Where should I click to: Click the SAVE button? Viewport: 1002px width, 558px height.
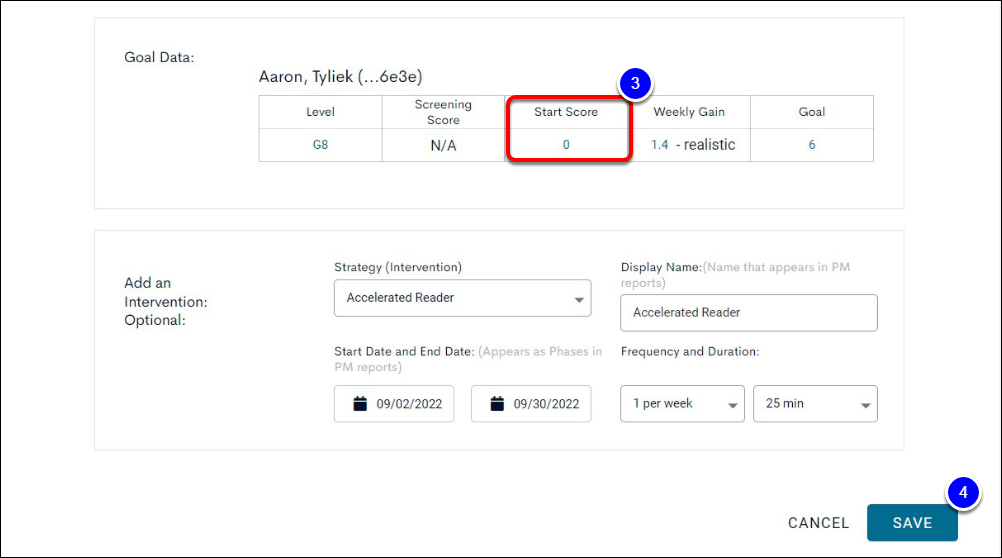[x=912, y=523]
